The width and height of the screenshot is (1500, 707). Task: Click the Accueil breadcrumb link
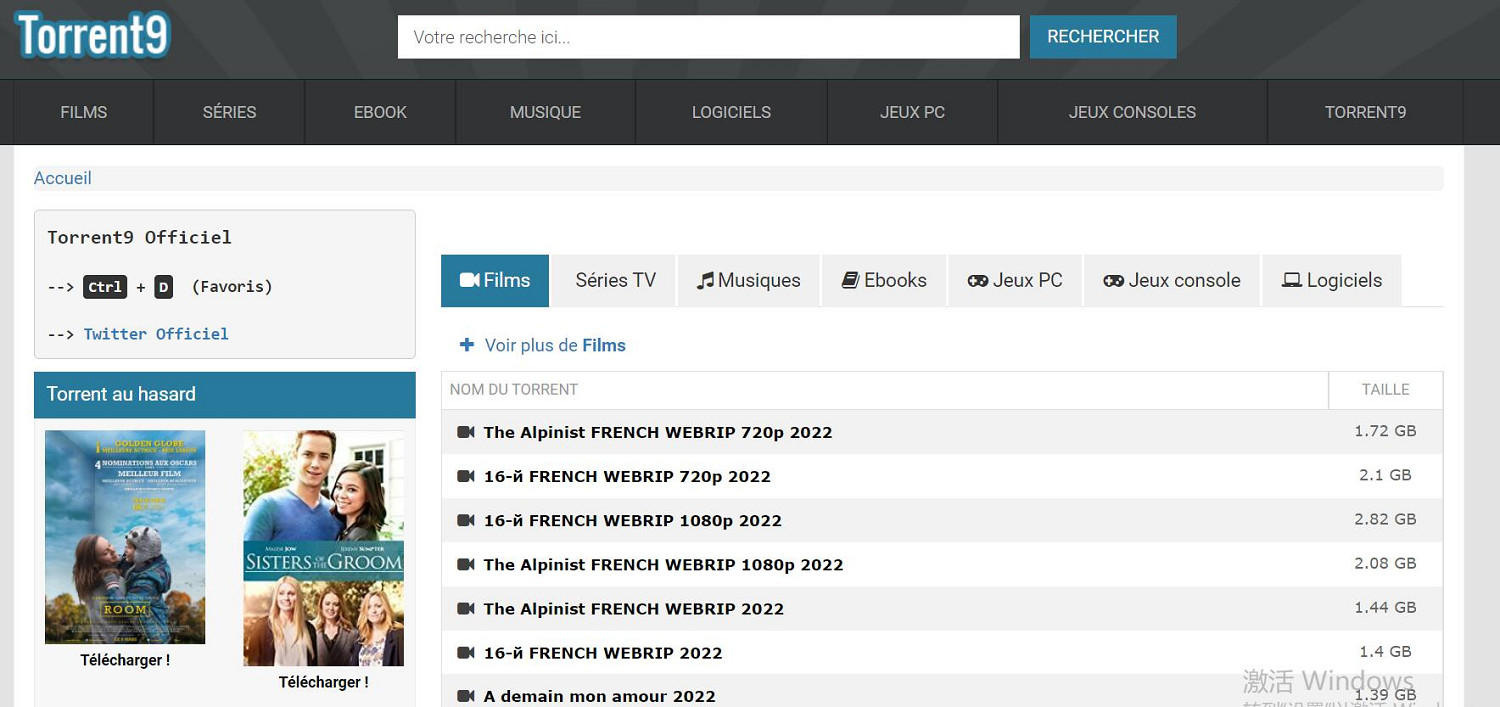[x=63, y=178]
